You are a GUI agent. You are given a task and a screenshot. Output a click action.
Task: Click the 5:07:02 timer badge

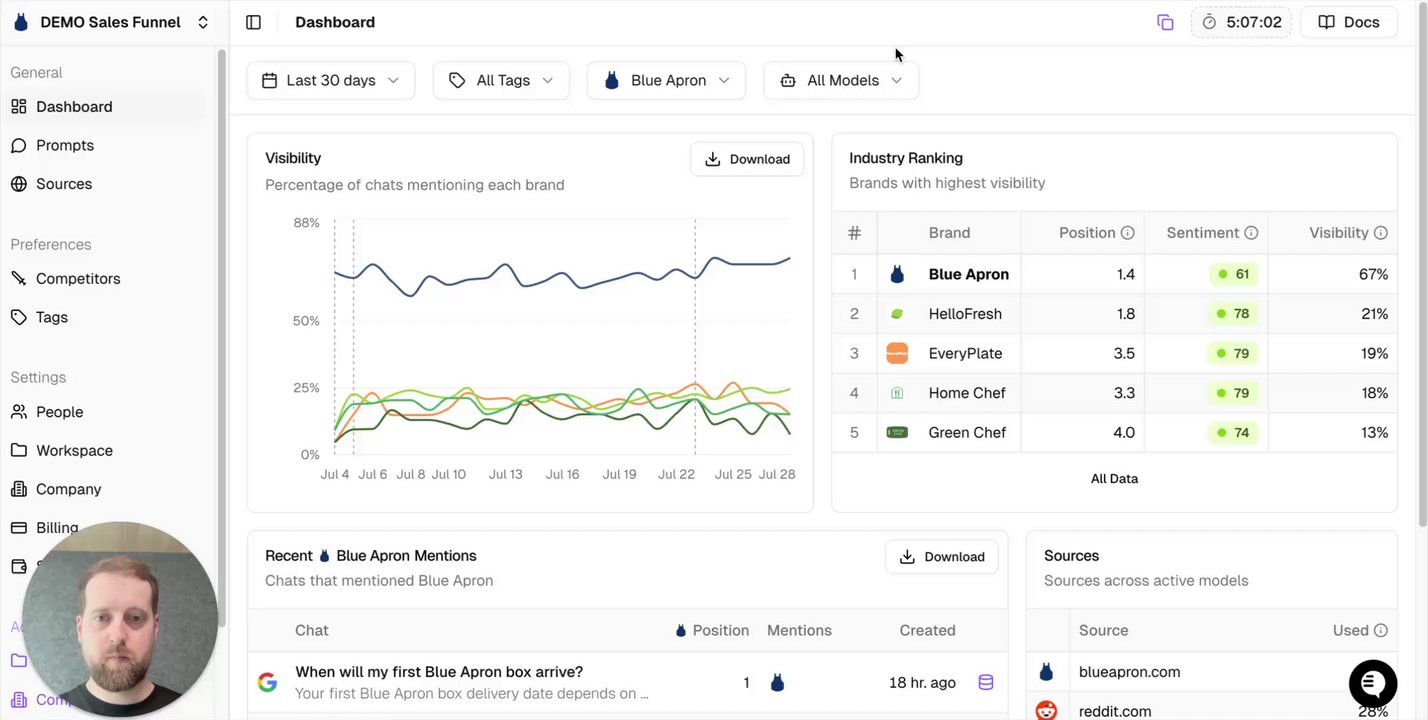1241,22
